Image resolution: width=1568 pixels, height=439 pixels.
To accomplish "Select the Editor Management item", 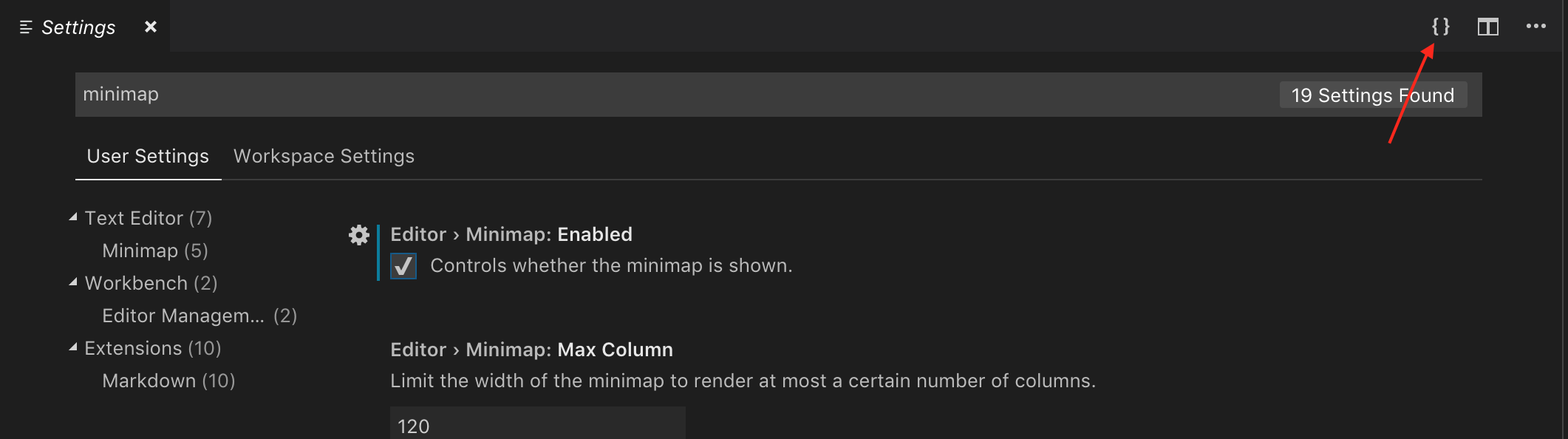I will (x=183, y=315).
